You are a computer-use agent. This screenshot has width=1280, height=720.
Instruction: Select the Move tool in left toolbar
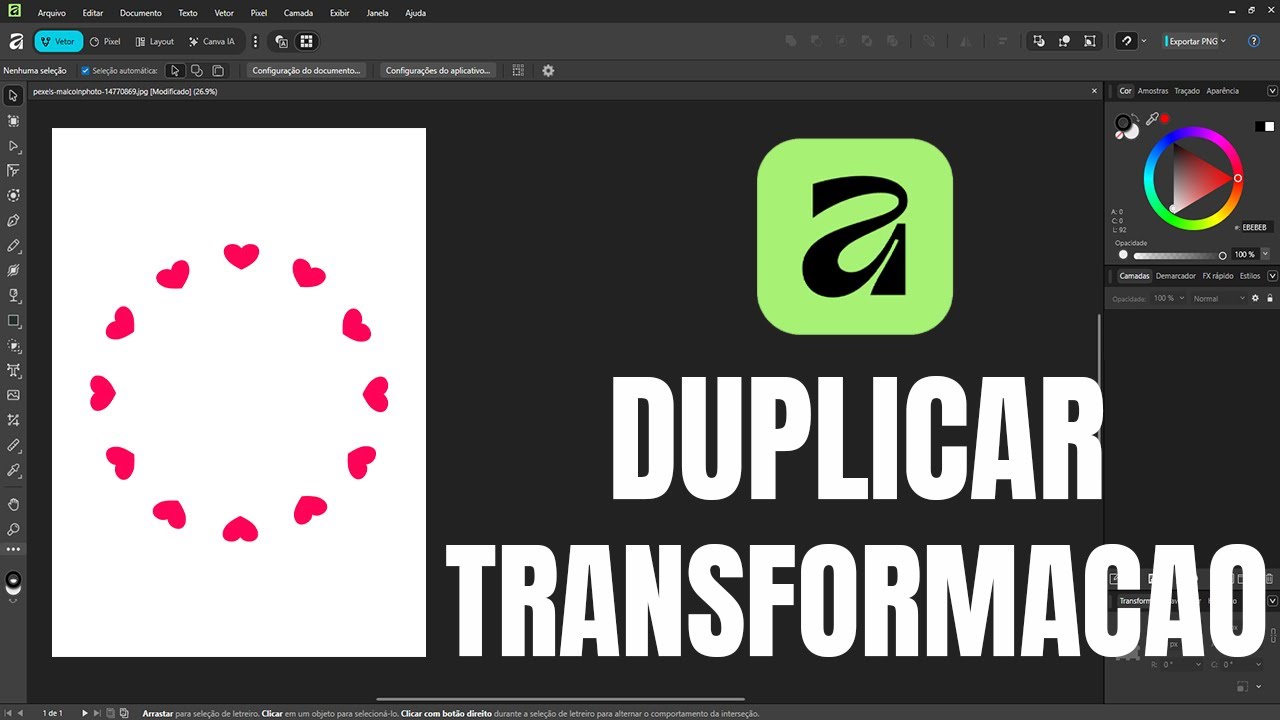coord(13,96)
